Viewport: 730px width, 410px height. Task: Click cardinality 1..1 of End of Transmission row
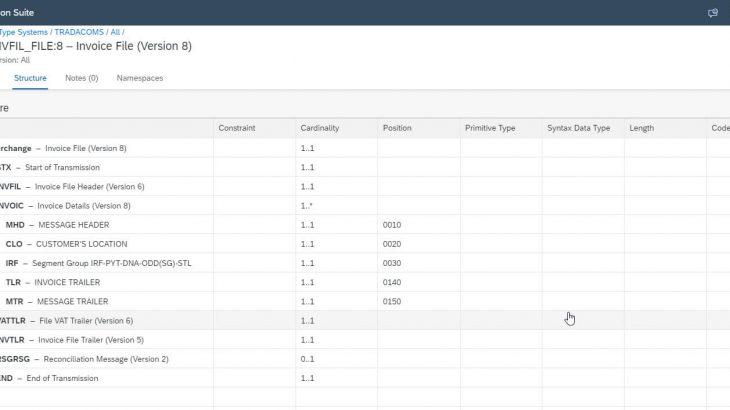click(307, 378)
